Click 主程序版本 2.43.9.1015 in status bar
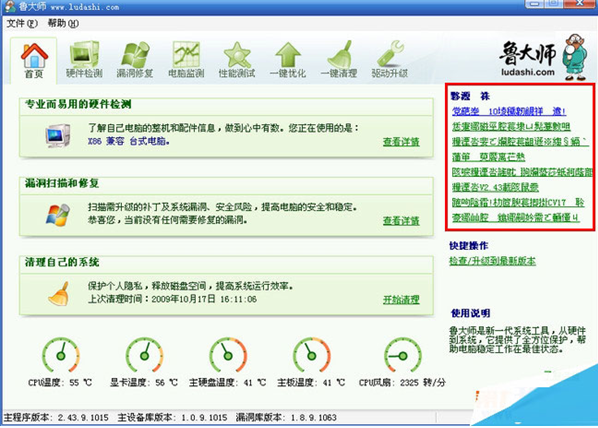Viewport: 598px width, 428px height. click(56, 418)
